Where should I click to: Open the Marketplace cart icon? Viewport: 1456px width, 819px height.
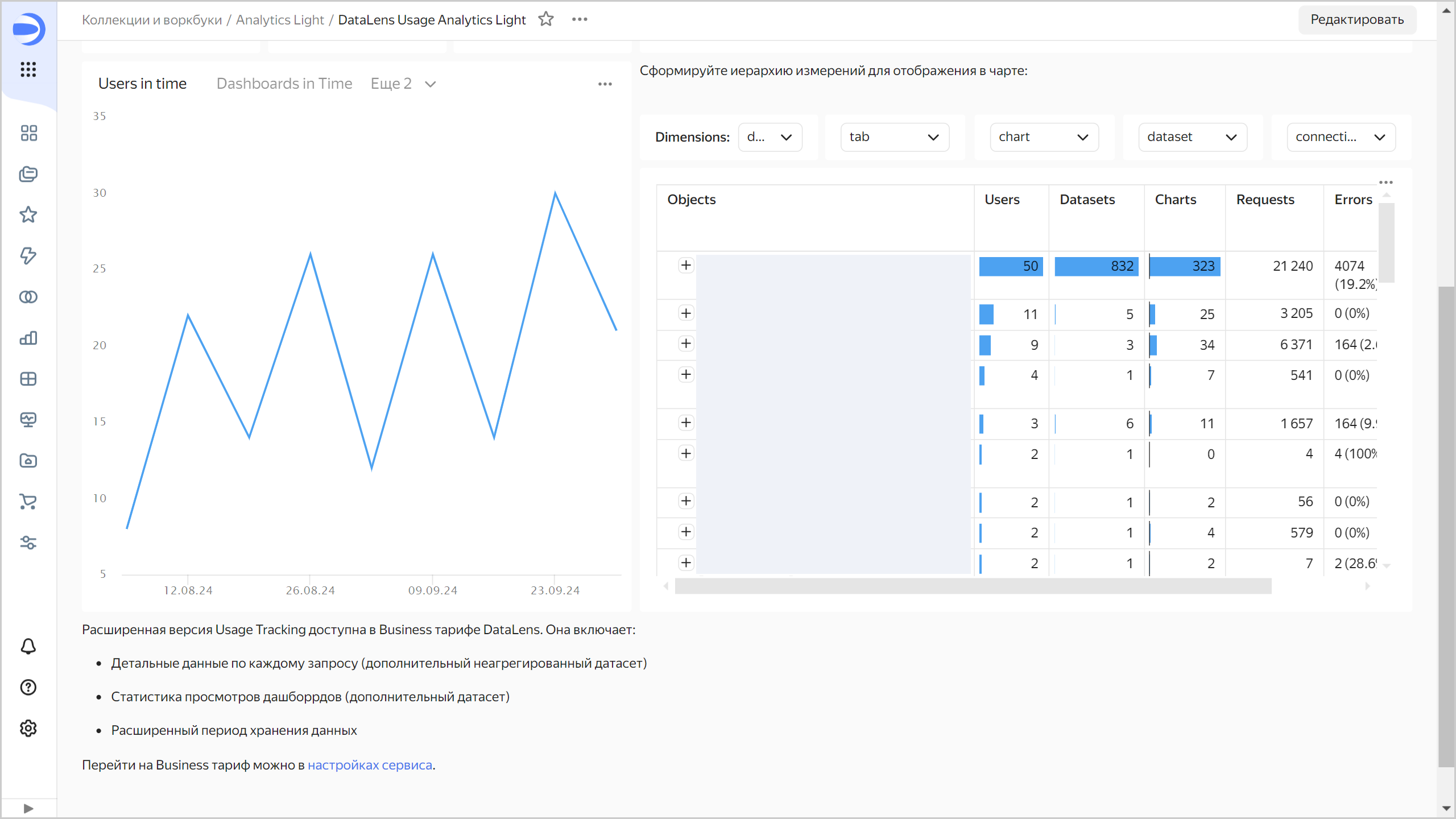coord(28,502)
